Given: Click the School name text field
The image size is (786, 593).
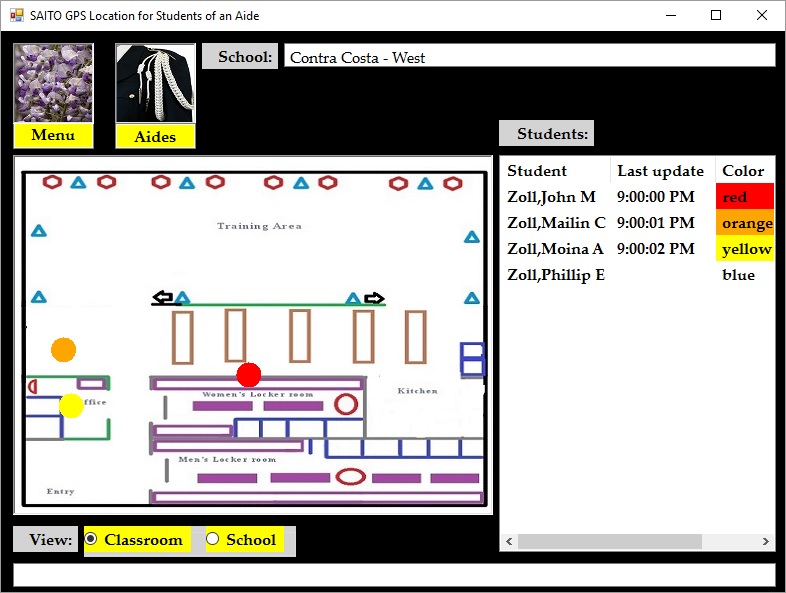Looking at the screenshot, I should pos(529,57).
